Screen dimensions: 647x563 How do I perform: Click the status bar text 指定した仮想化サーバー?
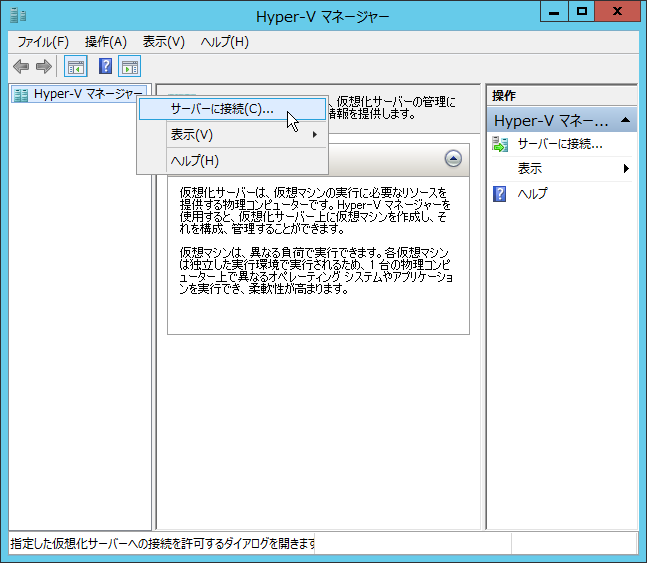(x=163, y=544)
